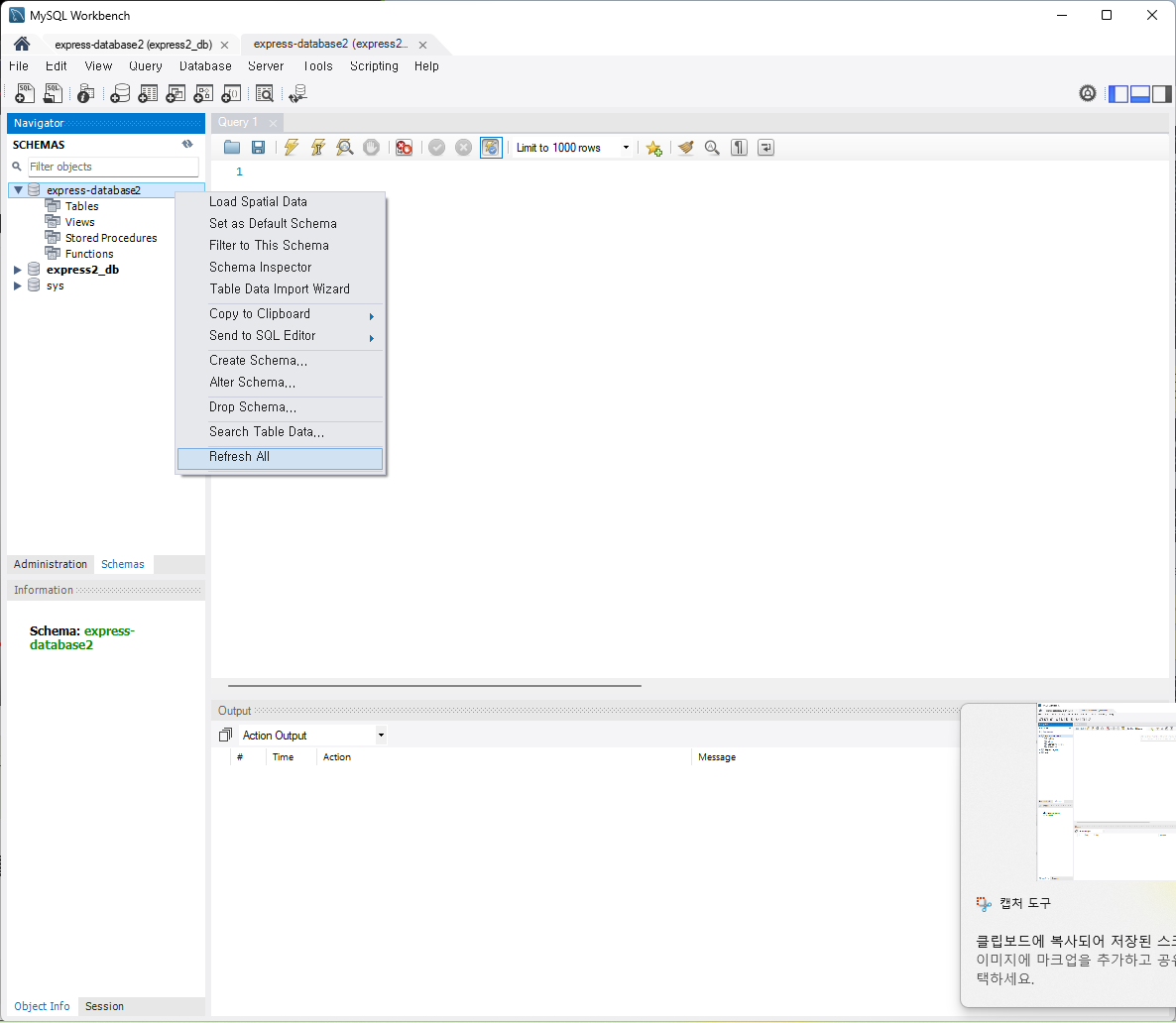Screen dimensions: 1176x1023
Task: Toggle the bottom output panel visibility
Action: click(1140, 94)
